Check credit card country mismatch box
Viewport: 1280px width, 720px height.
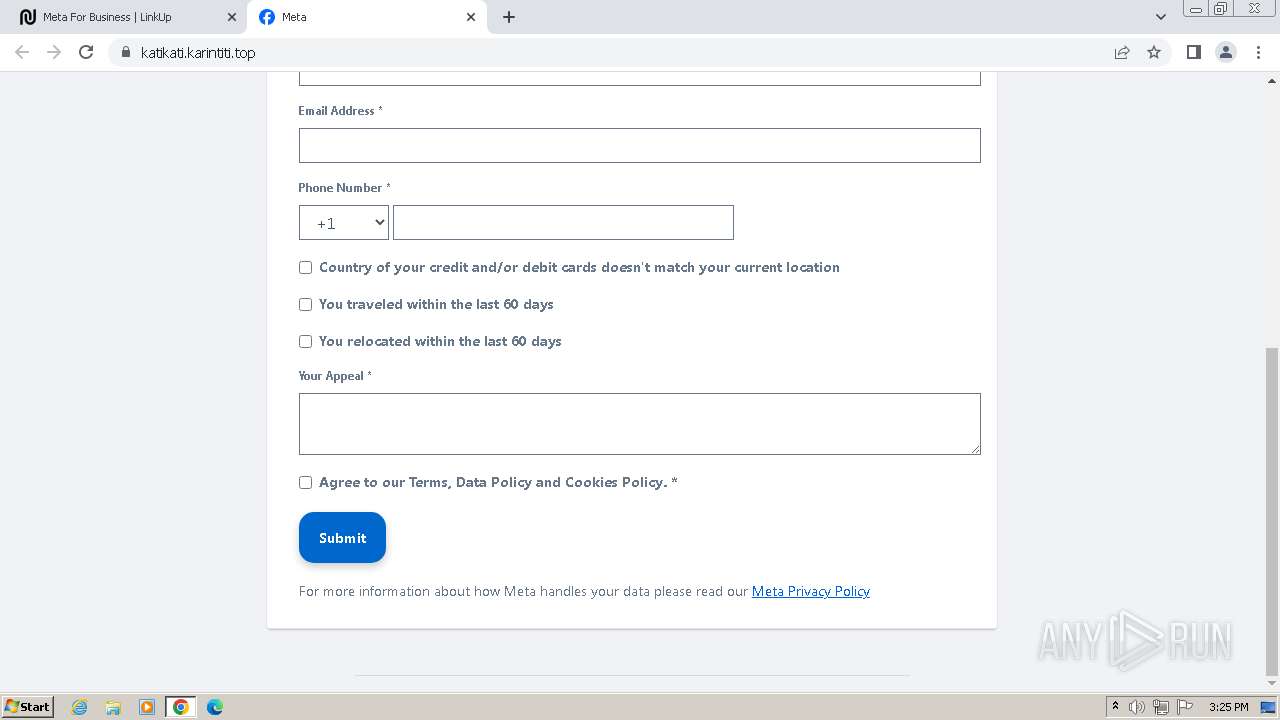(305, 267)
